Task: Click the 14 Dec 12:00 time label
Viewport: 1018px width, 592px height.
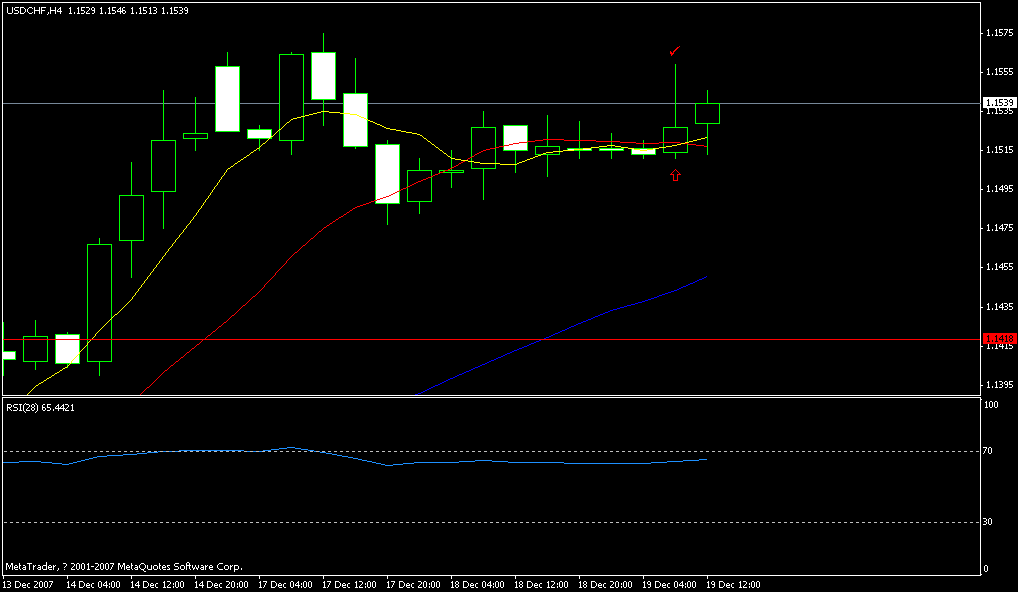Action: [x=157, y=585]
